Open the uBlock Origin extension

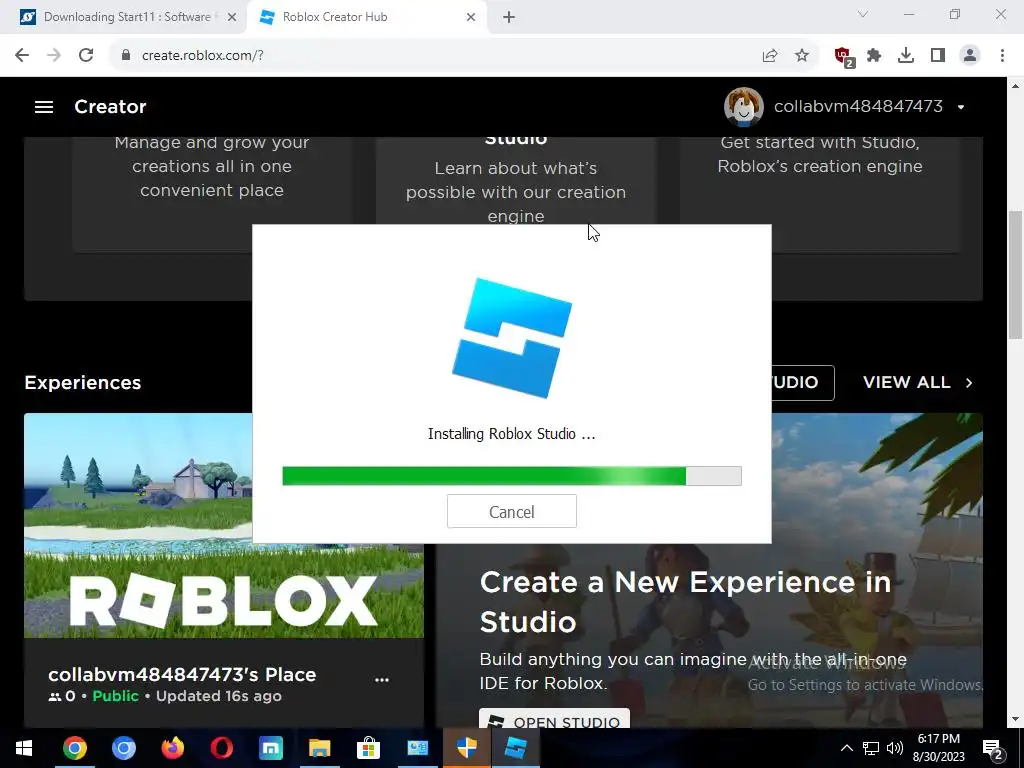point(844,57)
